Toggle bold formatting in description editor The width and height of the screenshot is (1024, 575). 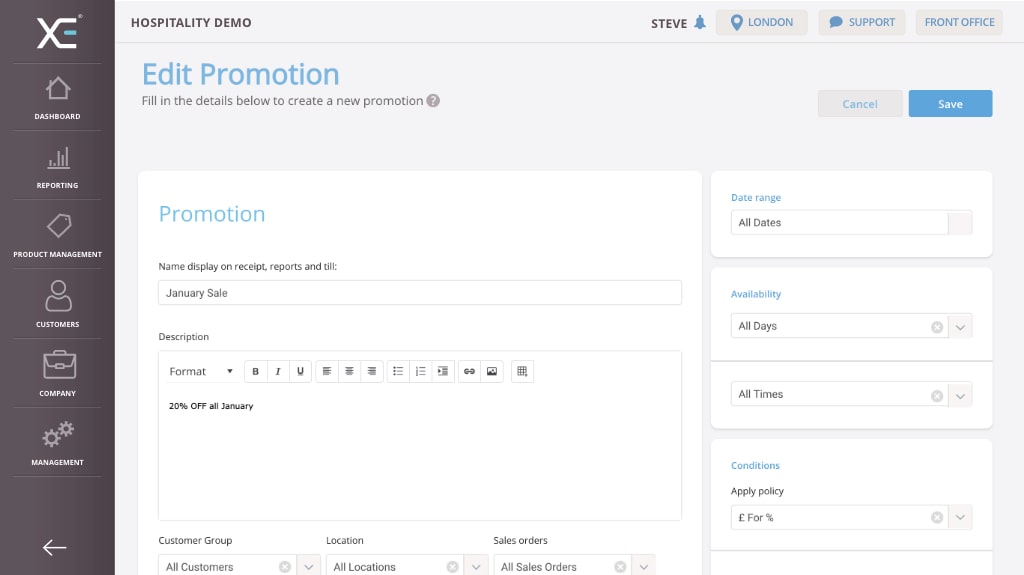click(255, 371)
